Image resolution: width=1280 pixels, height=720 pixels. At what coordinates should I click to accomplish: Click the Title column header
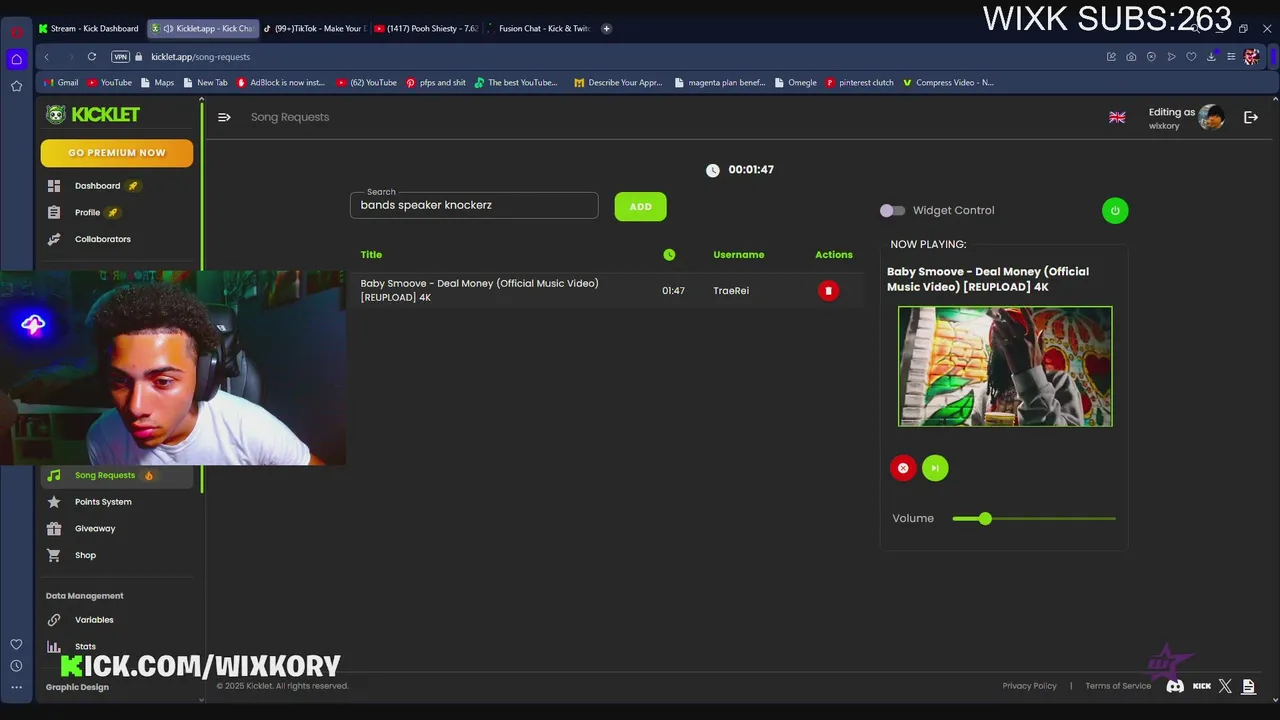pos(371,255)
